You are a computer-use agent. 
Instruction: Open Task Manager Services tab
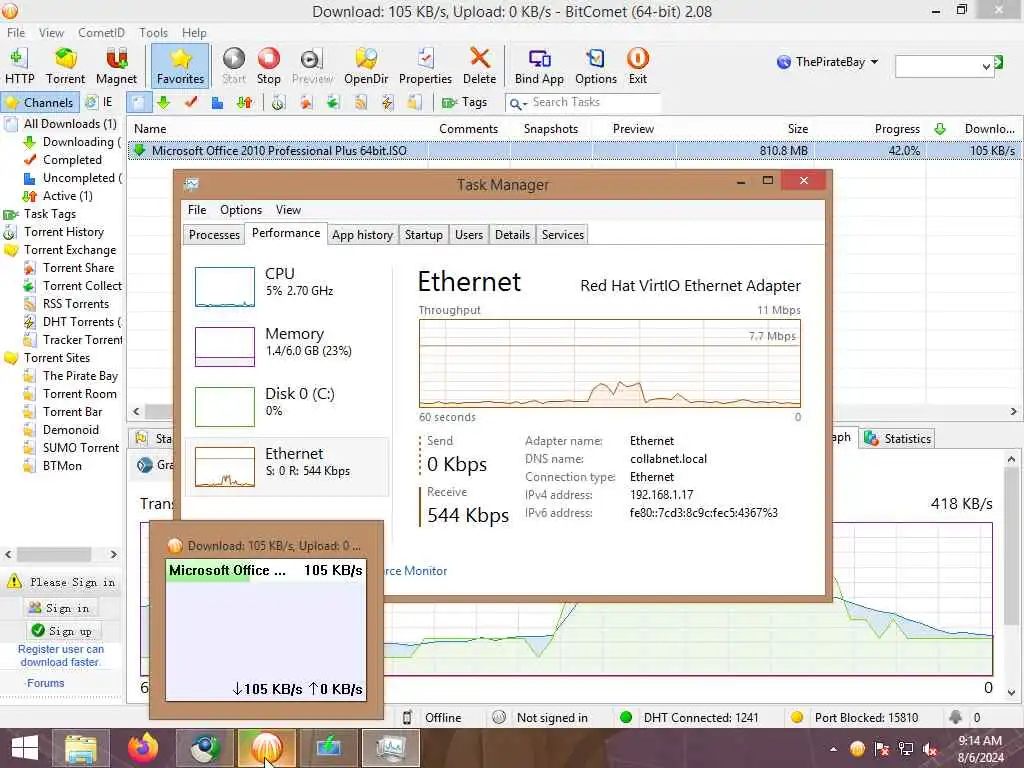coord(562,235)
